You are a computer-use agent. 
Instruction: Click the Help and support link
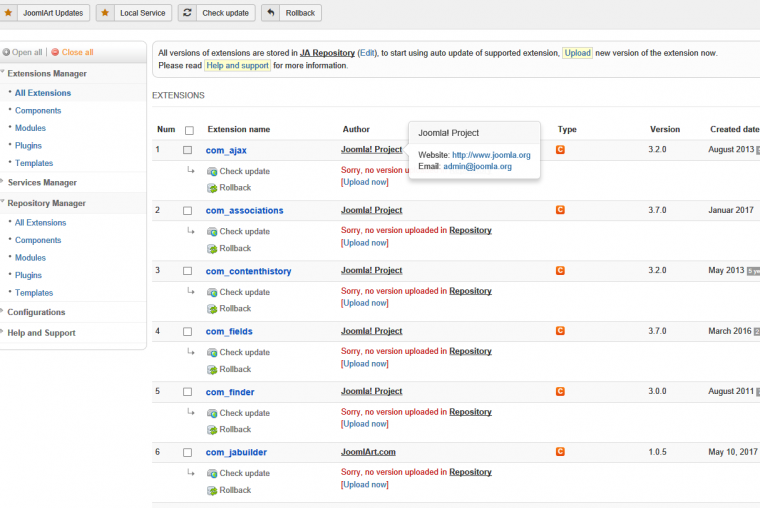click(x=237, y=65)
